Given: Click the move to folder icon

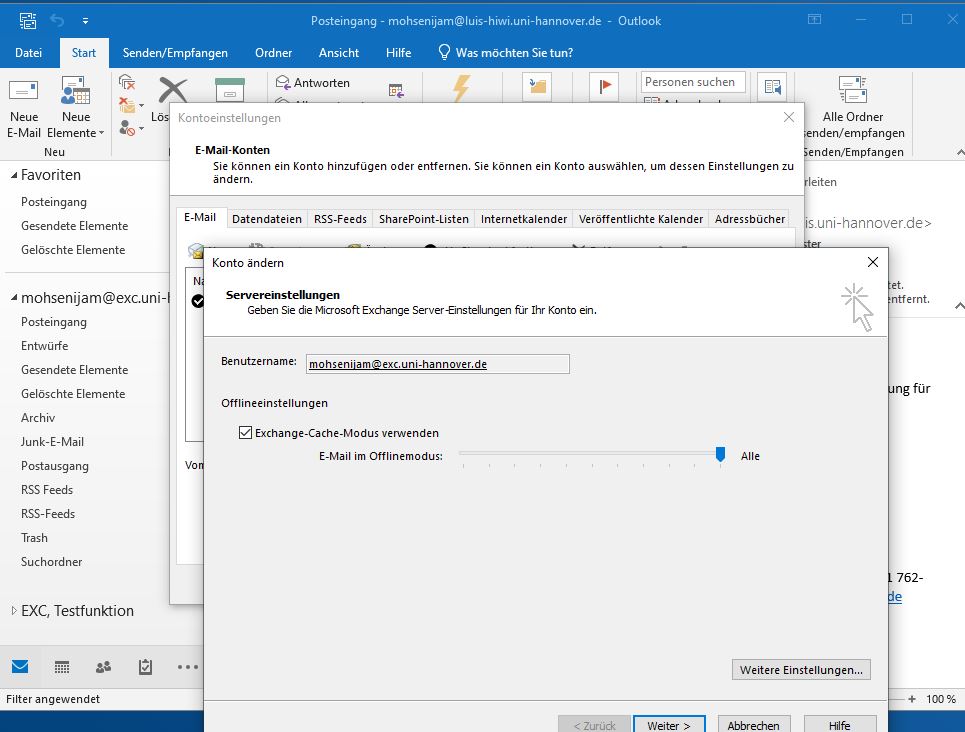Looking at the screenshot, I should pyautogui.click(x=537, y=86).
